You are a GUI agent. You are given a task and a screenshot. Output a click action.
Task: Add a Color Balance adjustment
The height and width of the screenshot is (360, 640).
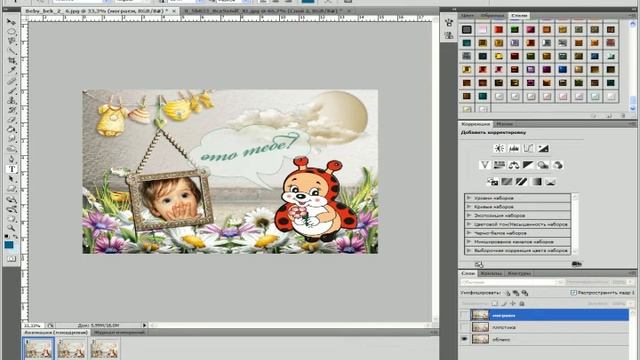(x=514, y=165)
